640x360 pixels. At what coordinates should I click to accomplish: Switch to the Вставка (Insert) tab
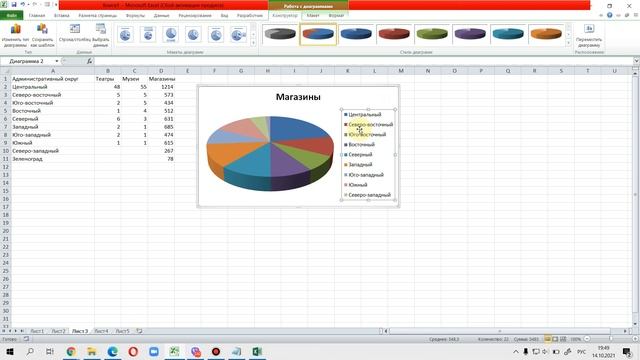coord(62,16)
